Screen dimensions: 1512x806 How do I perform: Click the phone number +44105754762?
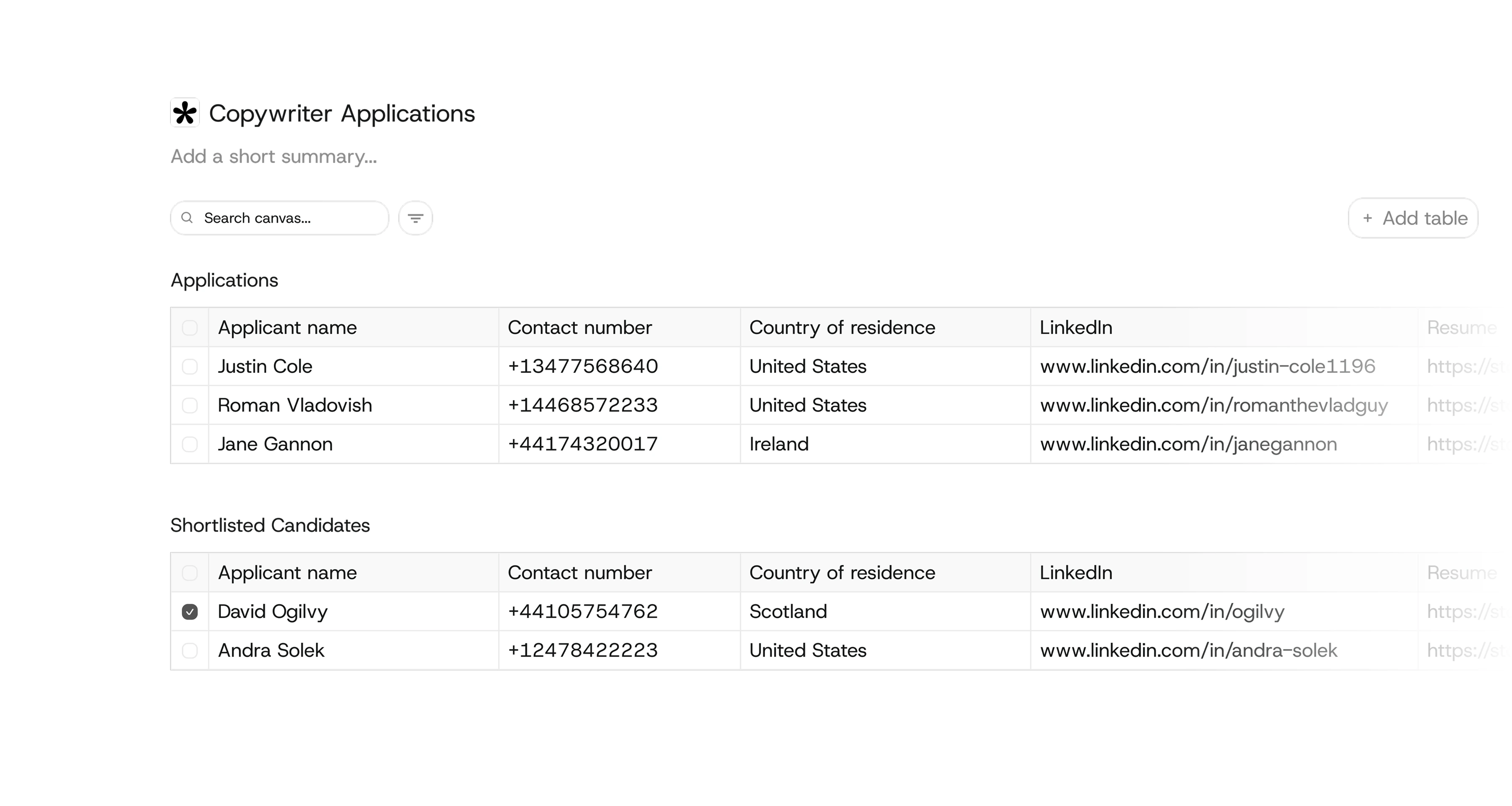583,612
